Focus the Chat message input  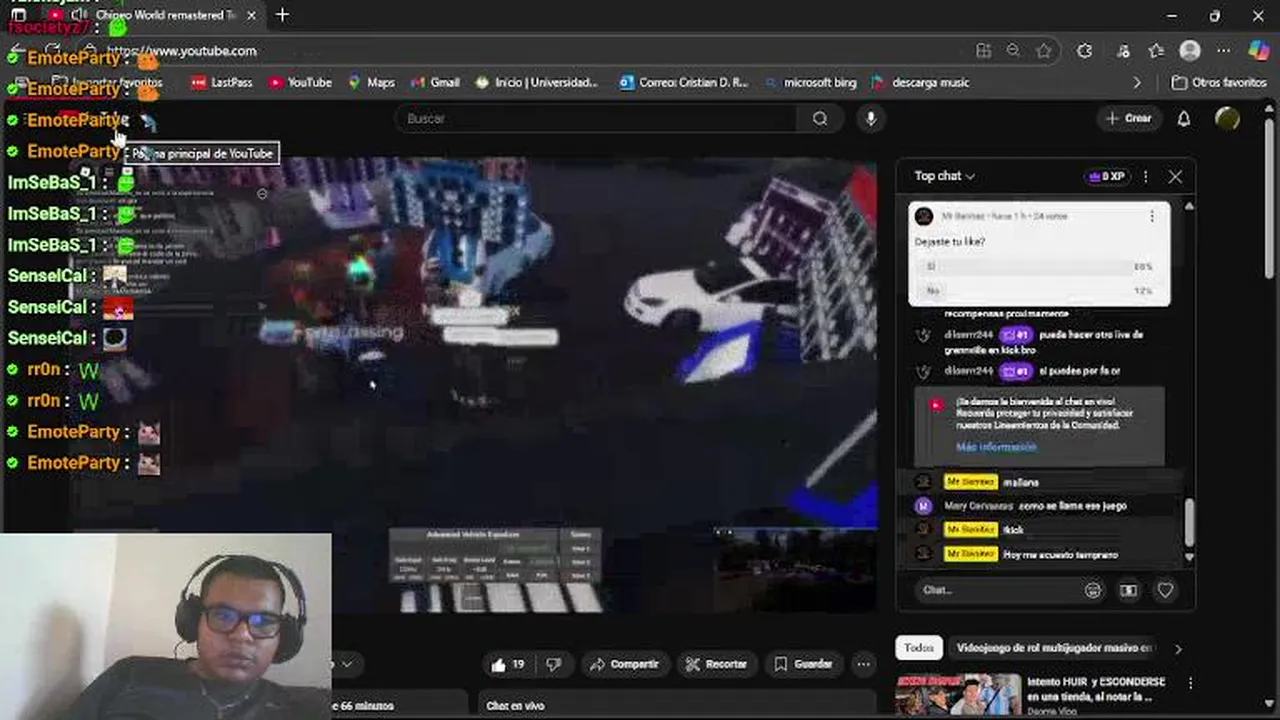pos(1000,590)
